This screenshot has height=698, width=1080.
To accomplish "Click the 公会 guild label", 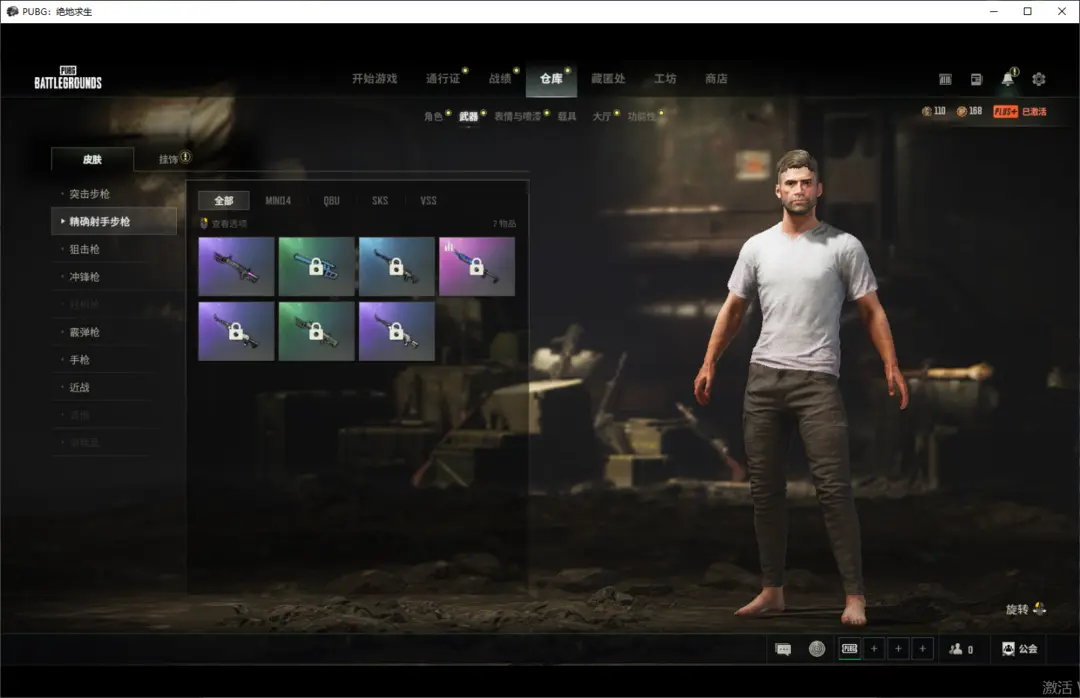I will 1028,649.
